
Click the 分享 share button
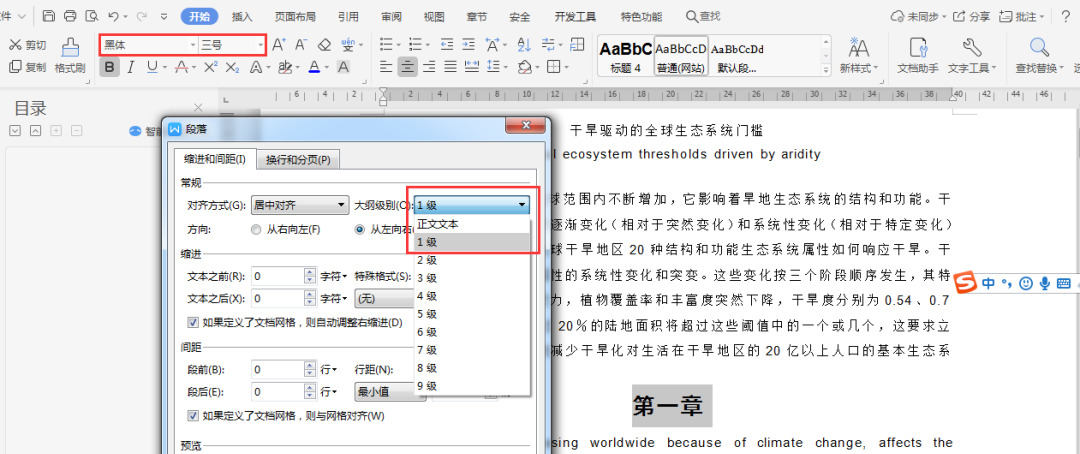pyautogui.click(x=971, y=17)
